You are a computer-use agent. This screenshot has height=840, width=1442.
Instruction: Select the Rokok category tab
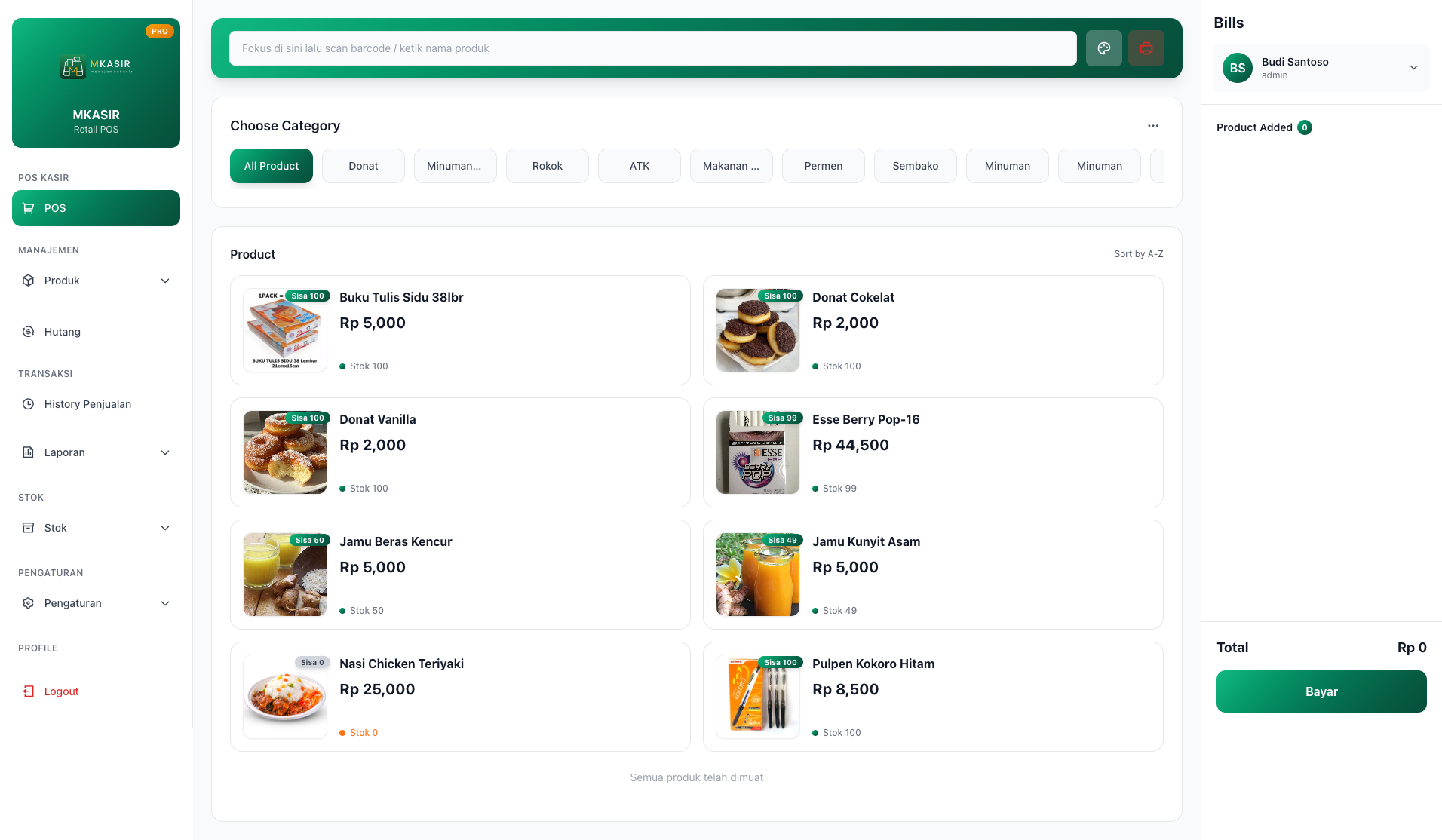click(547, 166)
